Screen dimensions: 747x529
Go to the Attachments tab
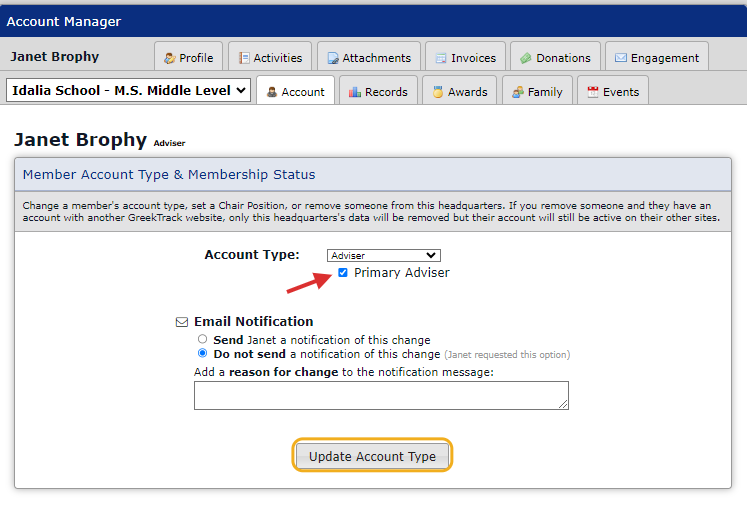pos(369,58)
